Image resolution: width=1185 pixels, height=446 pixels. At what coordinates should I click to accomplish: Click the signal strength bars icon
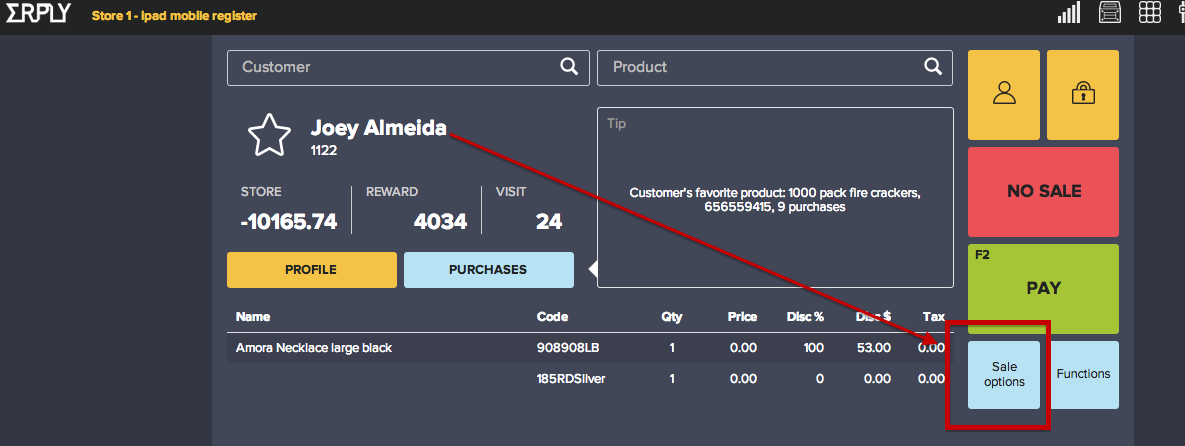click(x=1069, y=13)
